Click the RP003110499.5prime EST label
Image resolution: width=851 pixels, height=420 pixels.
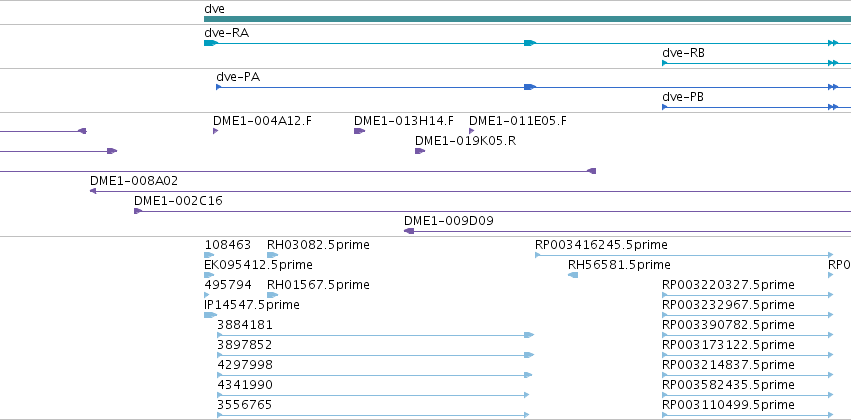point(728,405)
